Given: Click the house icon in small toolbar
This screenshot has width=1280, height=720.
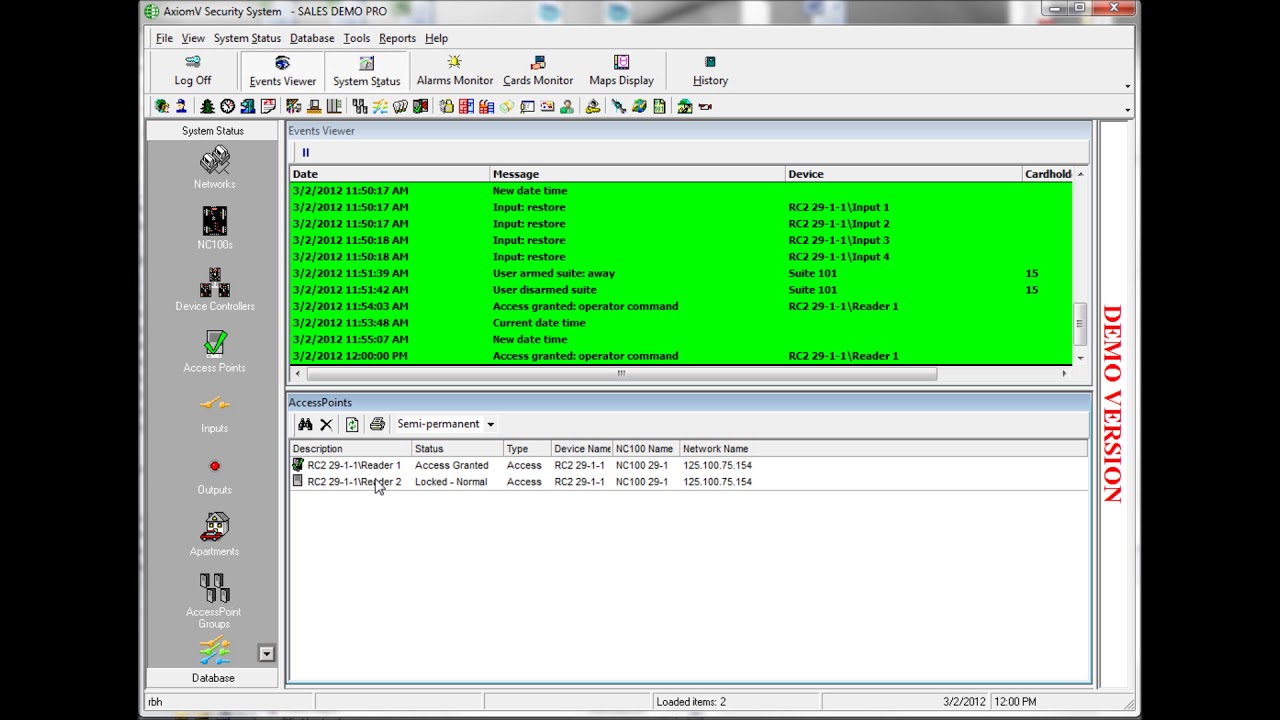Looking at the screenshot, I should 684,106.
